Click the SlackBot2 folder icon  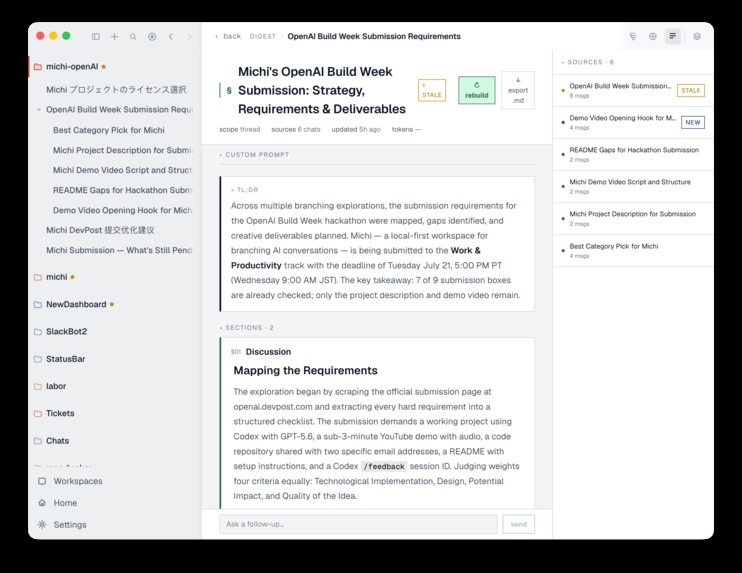click(38, 332)
